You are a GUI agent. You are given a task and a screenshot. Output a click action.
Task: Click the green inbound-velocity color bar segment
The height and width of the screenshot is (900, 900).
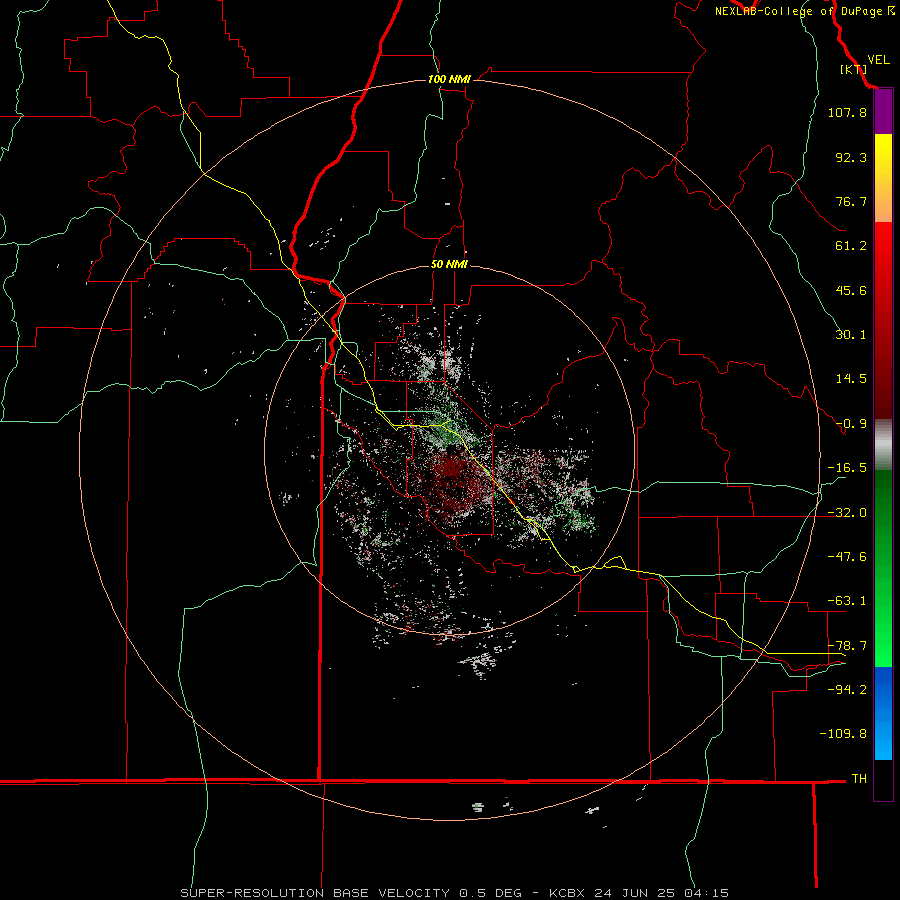point(883,568)
